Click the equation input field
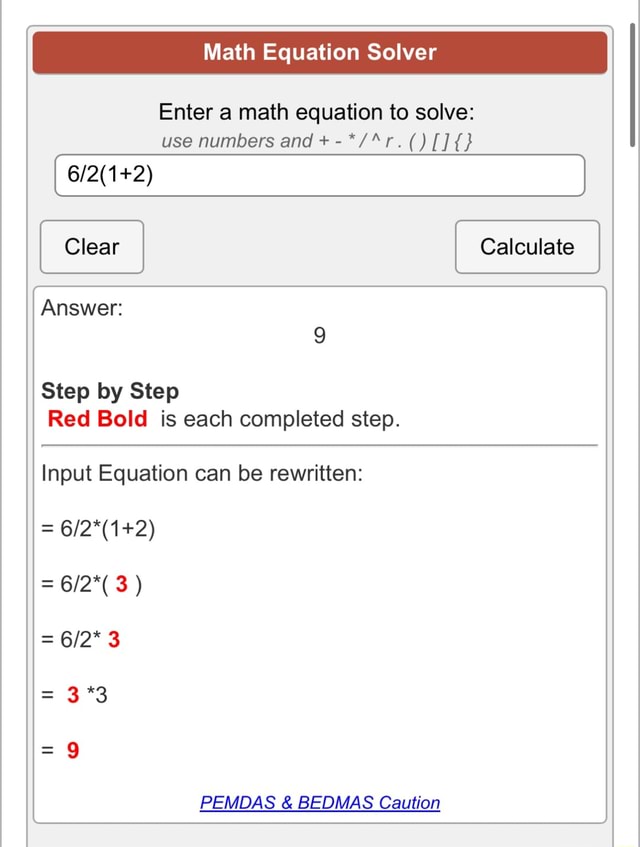The image size is (640, 847). 319,175
